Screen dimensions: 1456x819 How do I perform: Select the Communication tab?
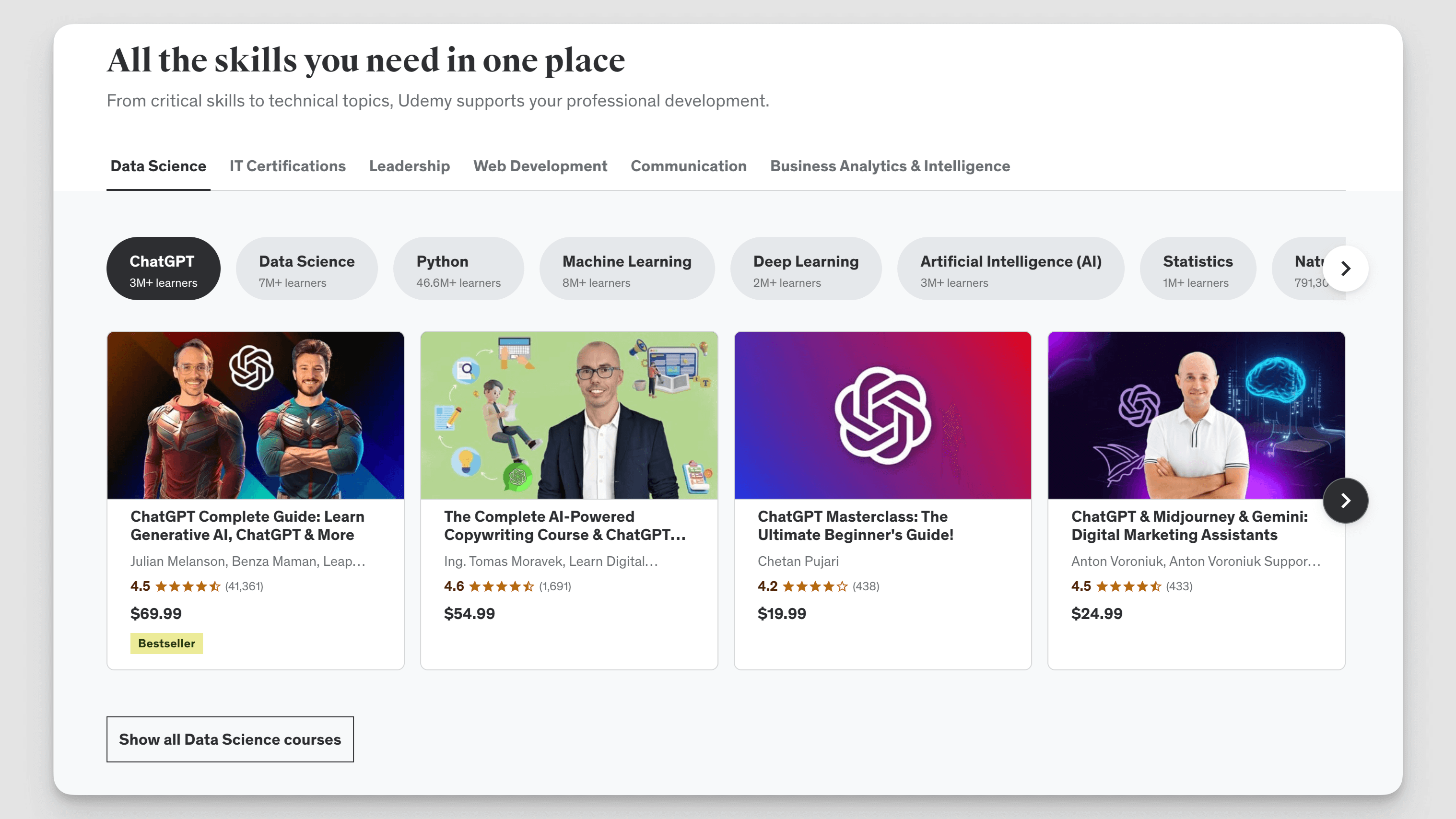tap(689, 165)
